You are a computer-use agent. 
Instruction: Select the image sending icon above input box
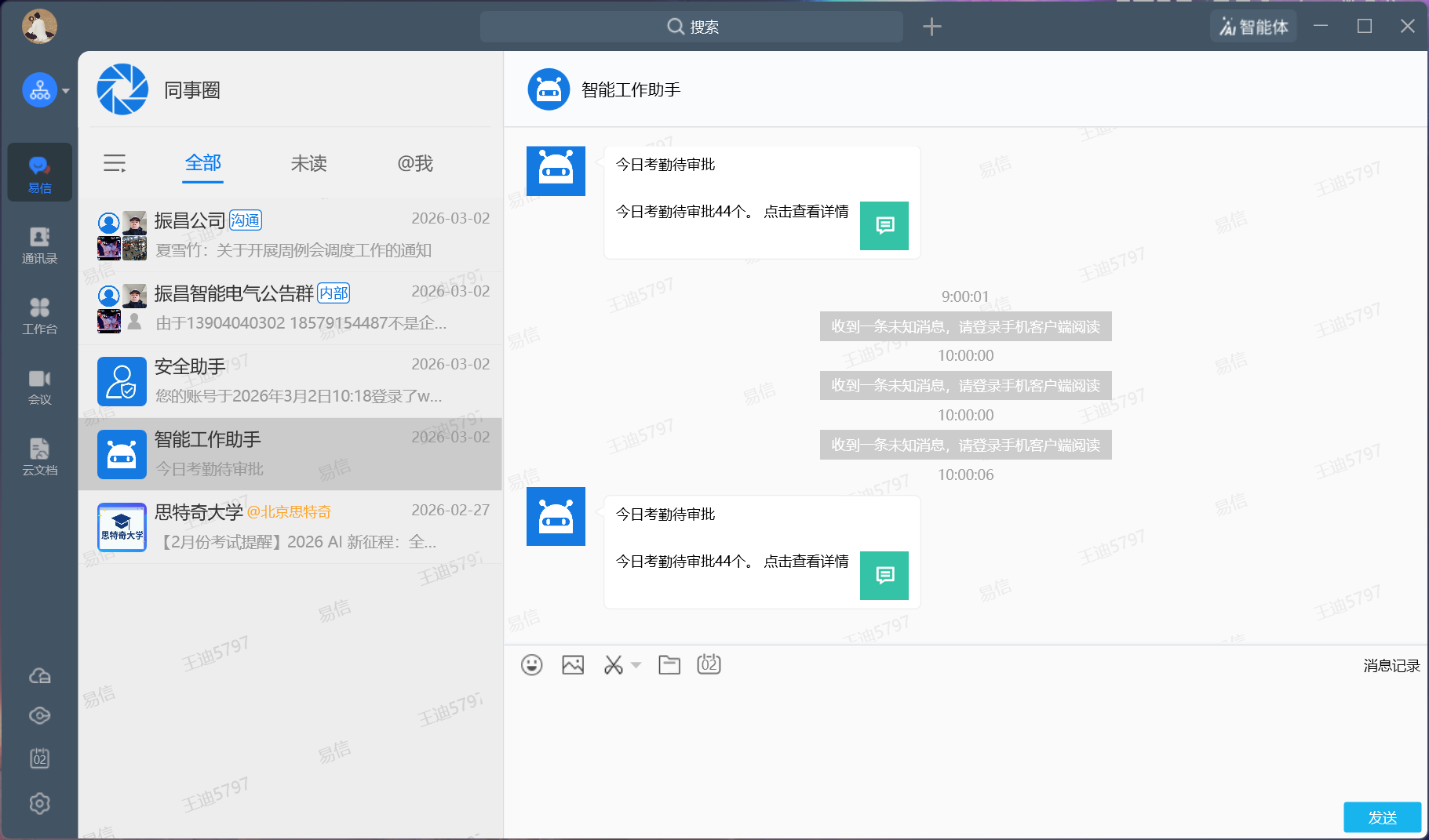[x=572, y=664]
